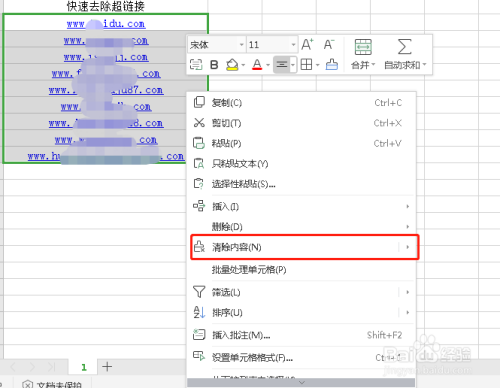Expand the fill color dropdown arrow

(243, 65)
